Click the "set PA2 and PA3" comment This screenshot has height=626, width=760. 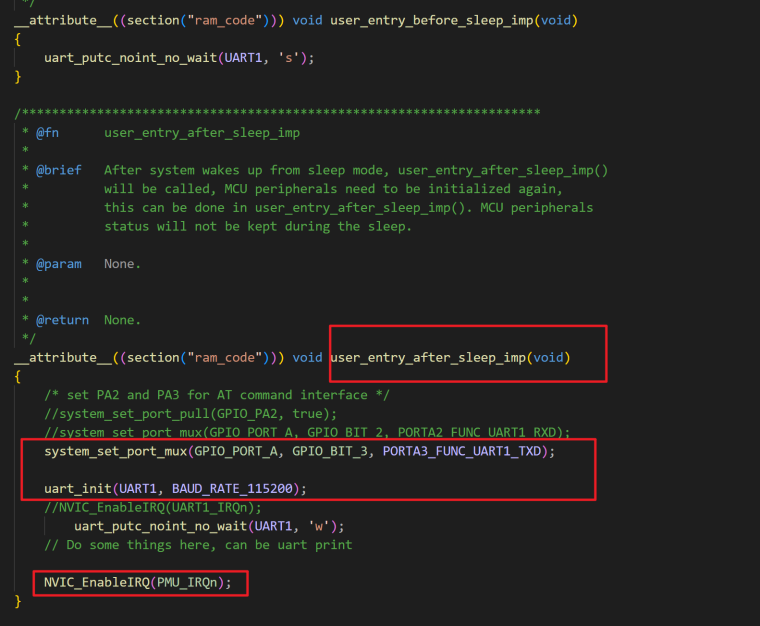[217, 395]
